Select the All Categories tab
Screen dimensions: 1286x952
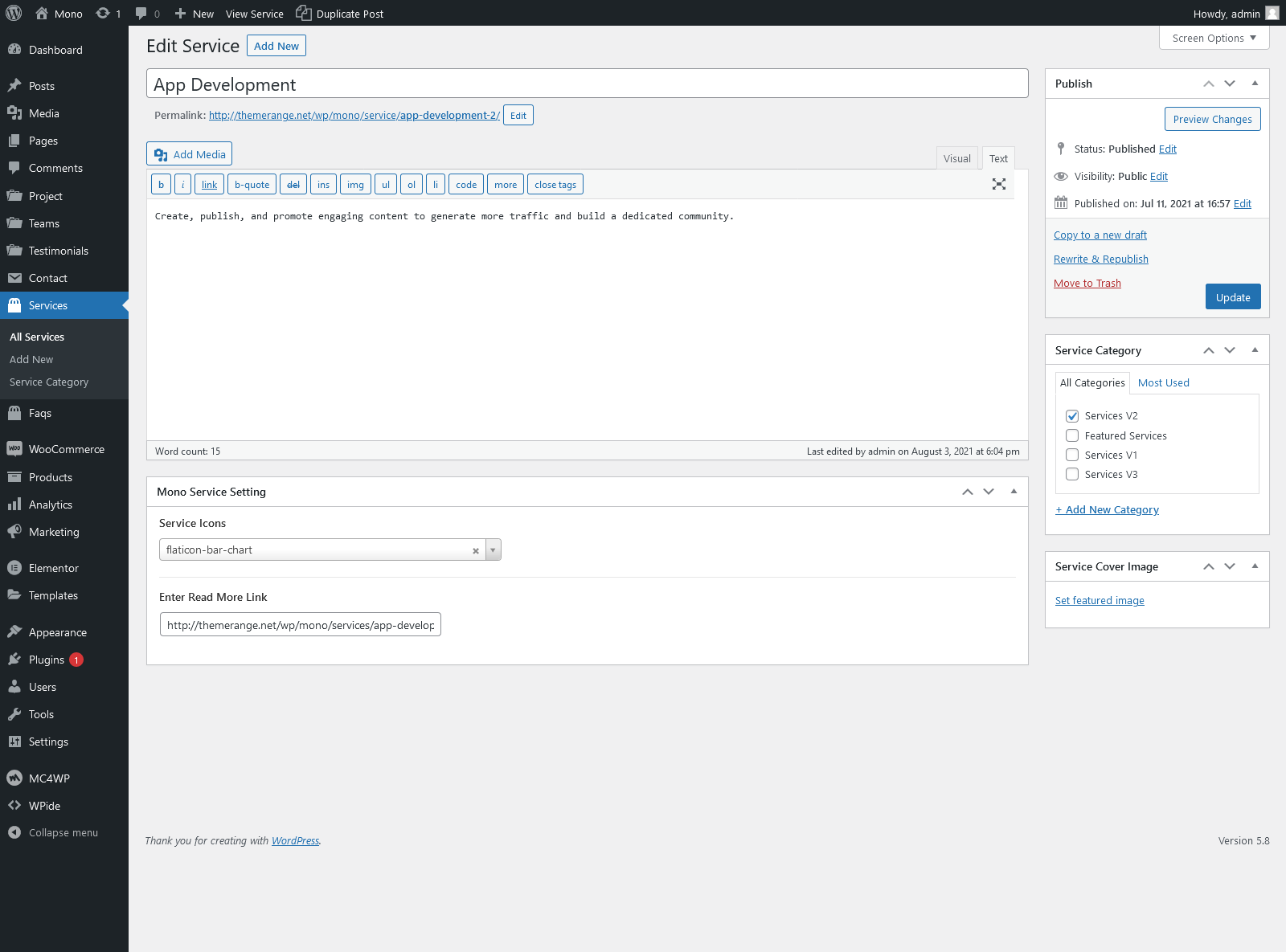pyautogui.click(x=1092, y=382)
